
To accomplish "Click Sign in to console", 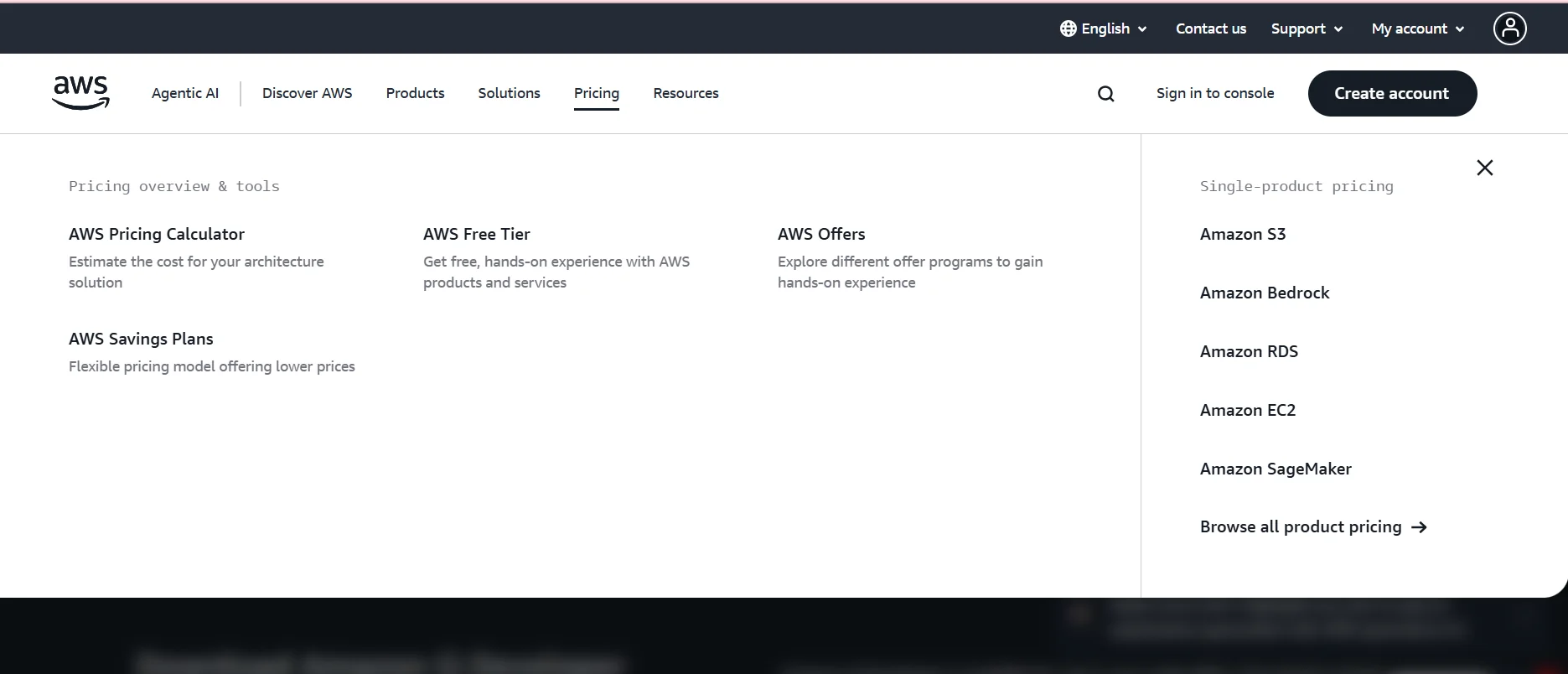I will 1214,93.
